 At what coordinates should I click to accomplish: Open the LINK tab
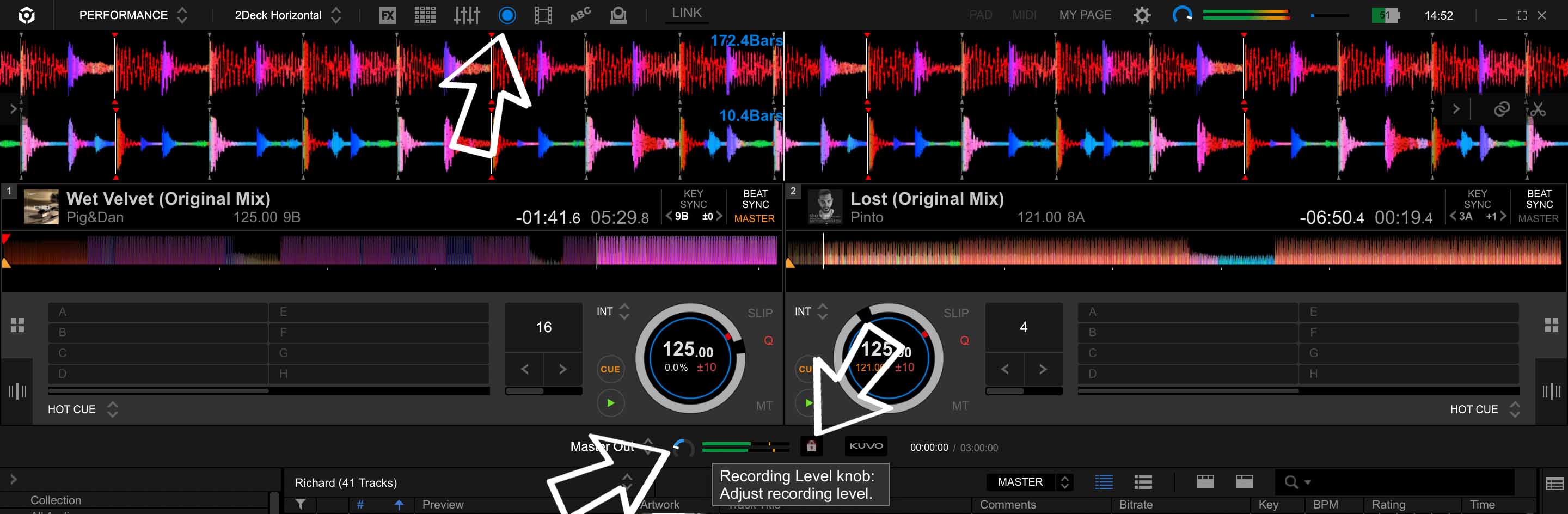tap(687, 14)
